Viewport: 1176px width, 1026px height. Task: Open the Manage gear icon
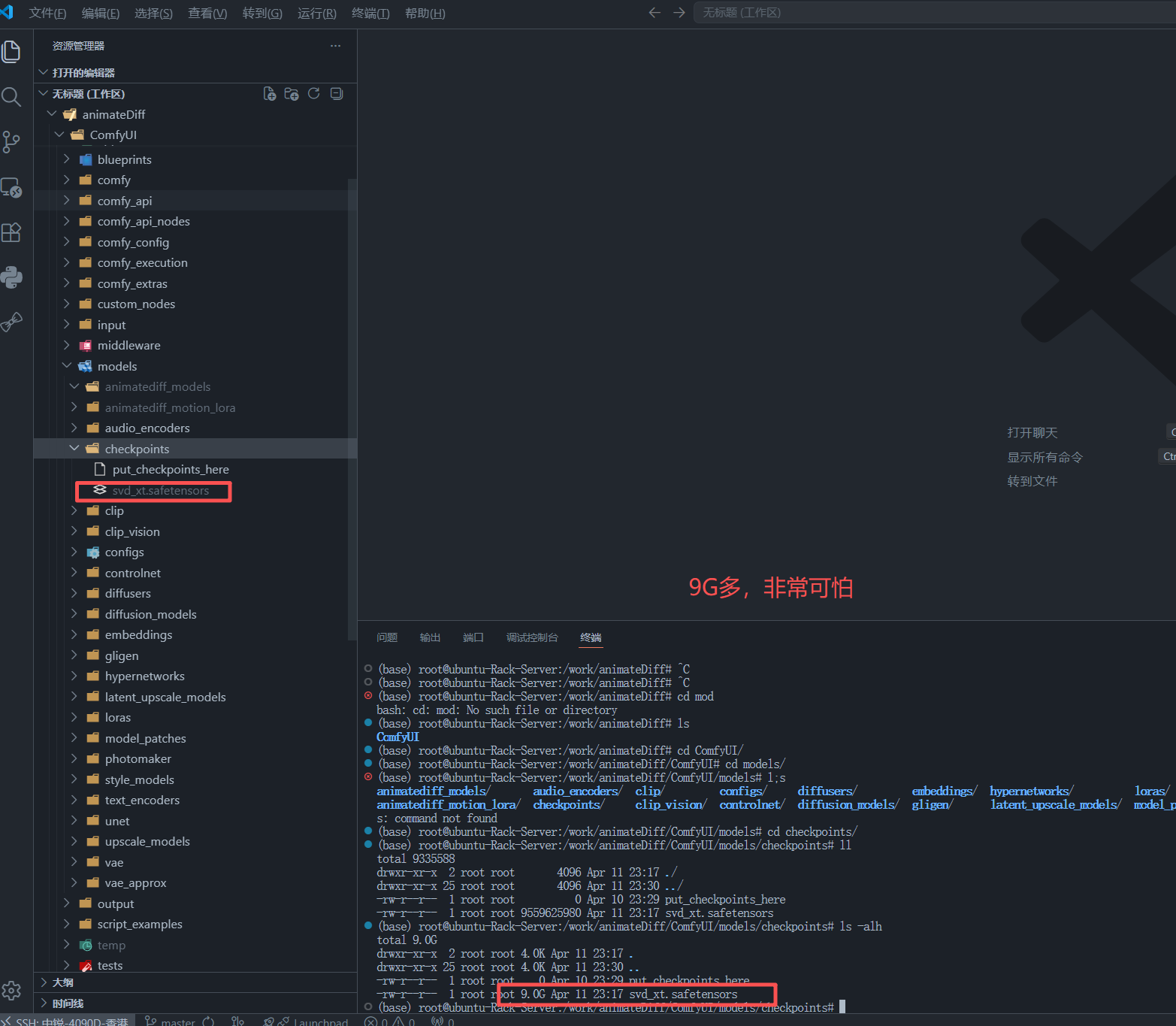tap(11, 991)
